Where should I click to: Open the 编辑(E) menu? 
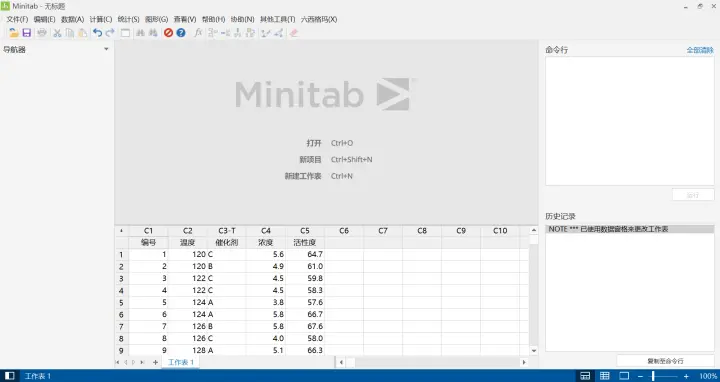[x=44, y=19]
